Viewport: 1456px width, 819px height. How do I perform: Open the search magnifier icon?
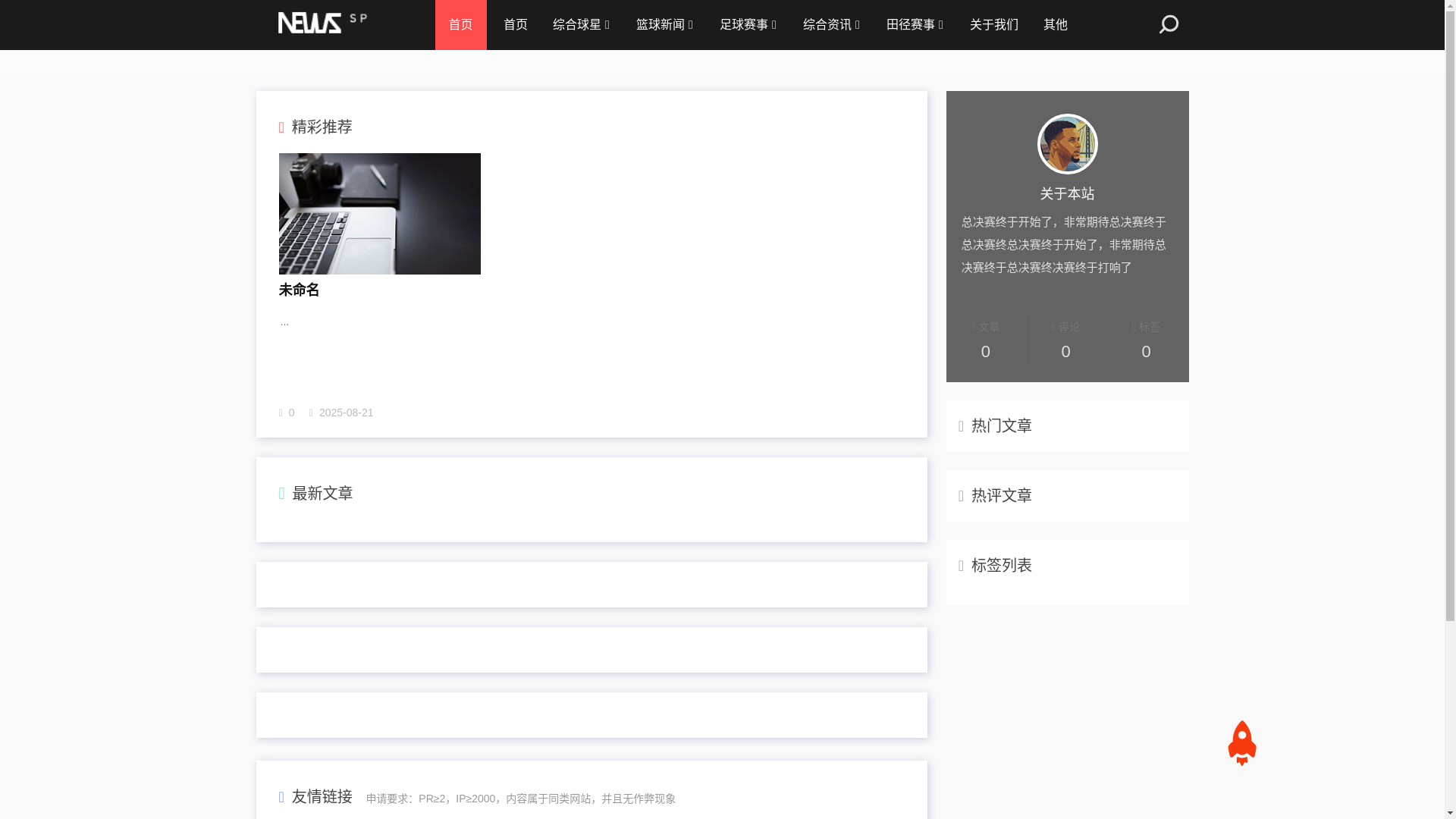point(1169,24)
